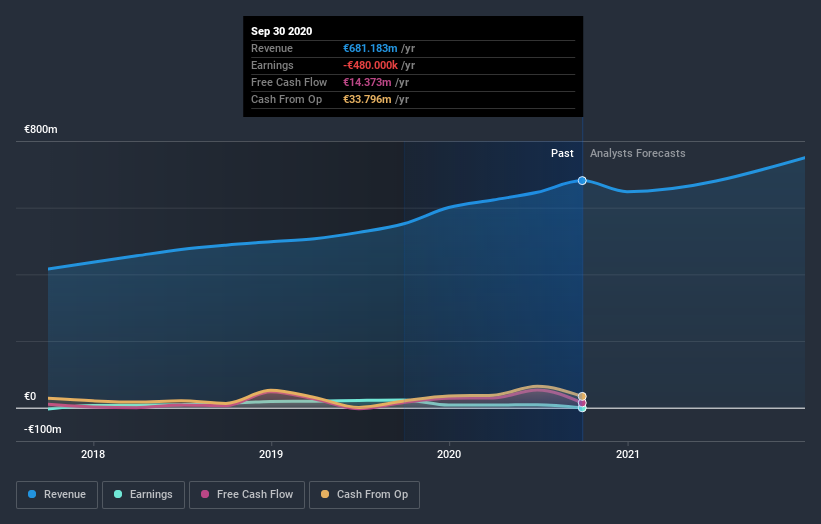Click the -€100m y-axis label

pos(42,429)
